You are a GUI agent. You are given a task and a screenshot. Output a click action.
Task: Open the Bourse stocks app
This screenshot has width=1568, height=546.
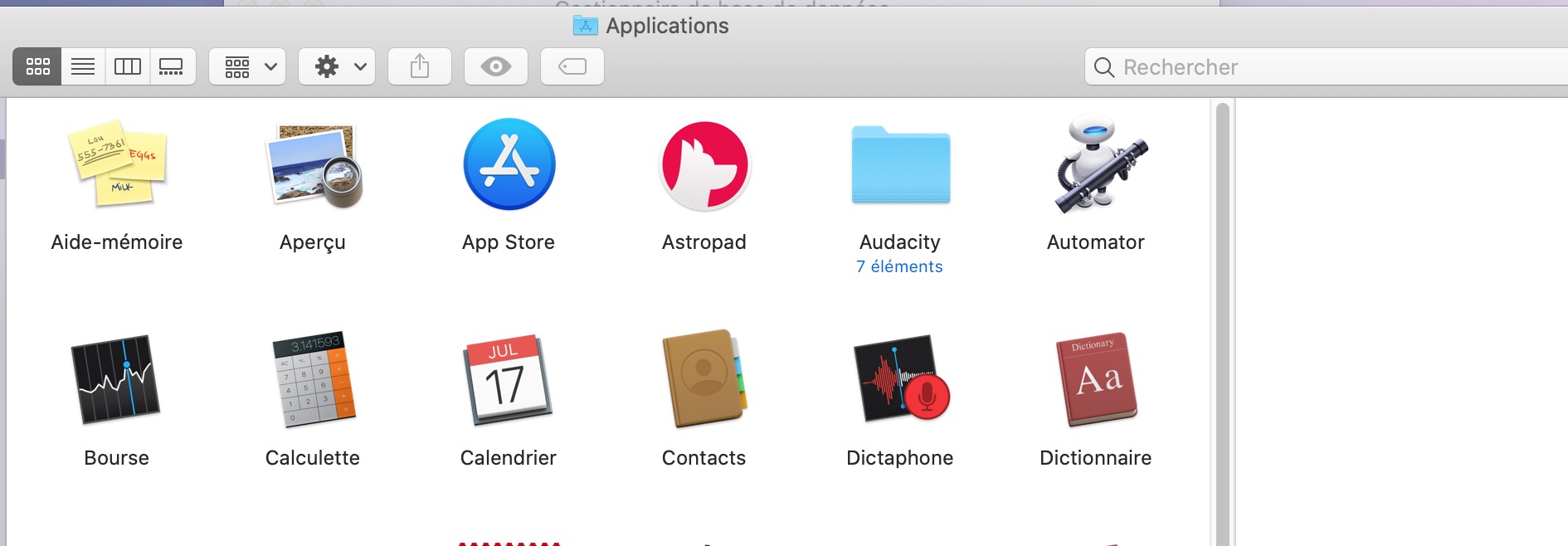(x=117, y=380)
